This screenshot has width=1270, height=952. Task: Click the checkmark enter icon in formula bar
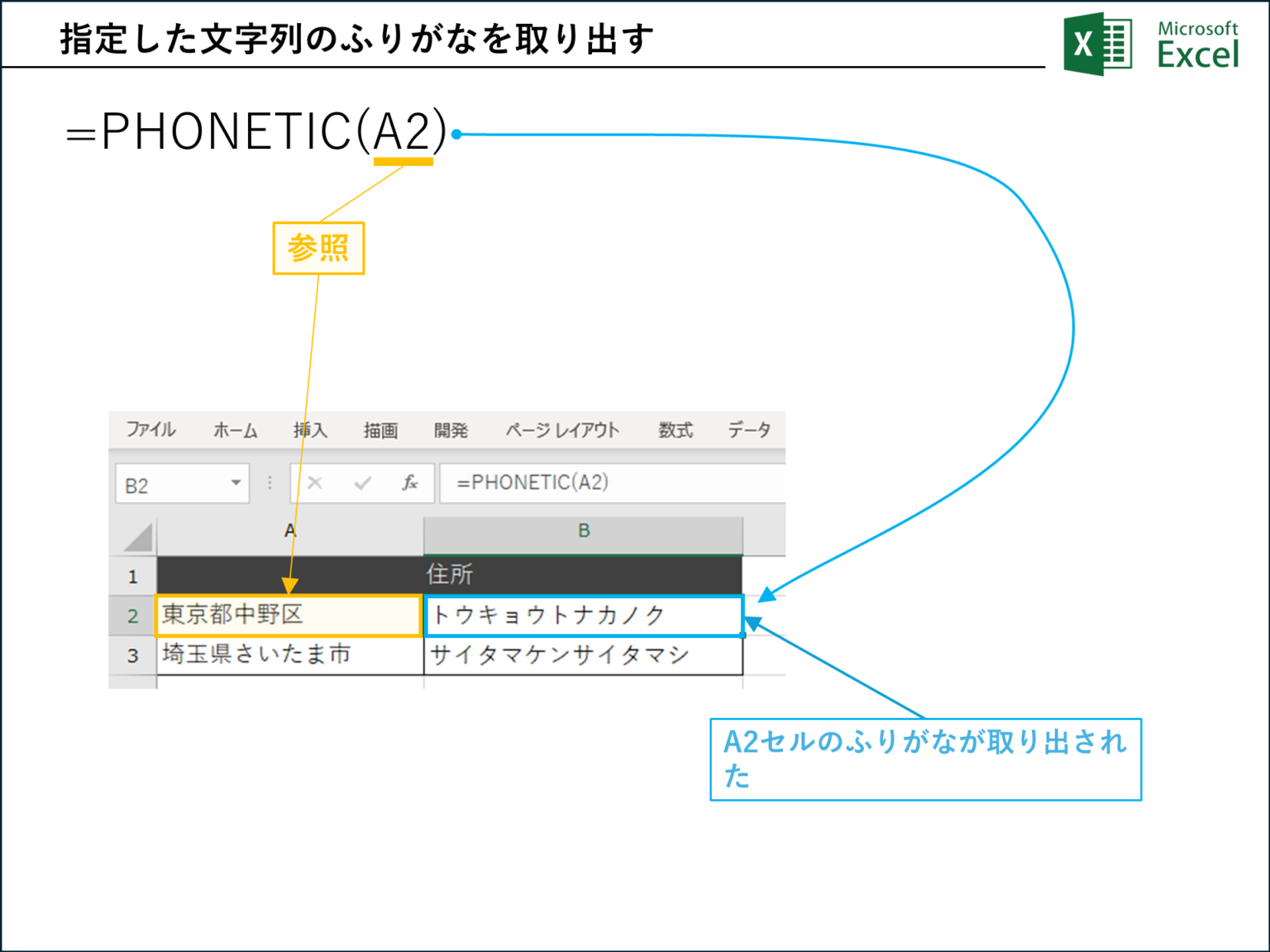(364, 483)
